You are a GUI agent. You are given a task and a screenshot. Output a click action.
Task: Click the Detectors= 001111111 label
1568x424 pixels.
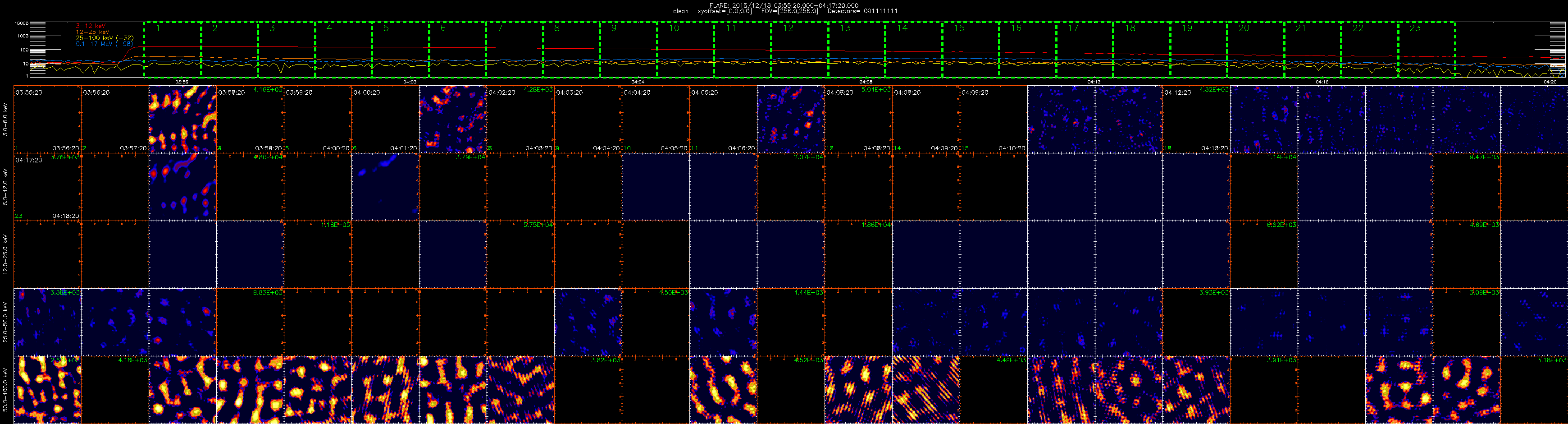tap(862, 11)
